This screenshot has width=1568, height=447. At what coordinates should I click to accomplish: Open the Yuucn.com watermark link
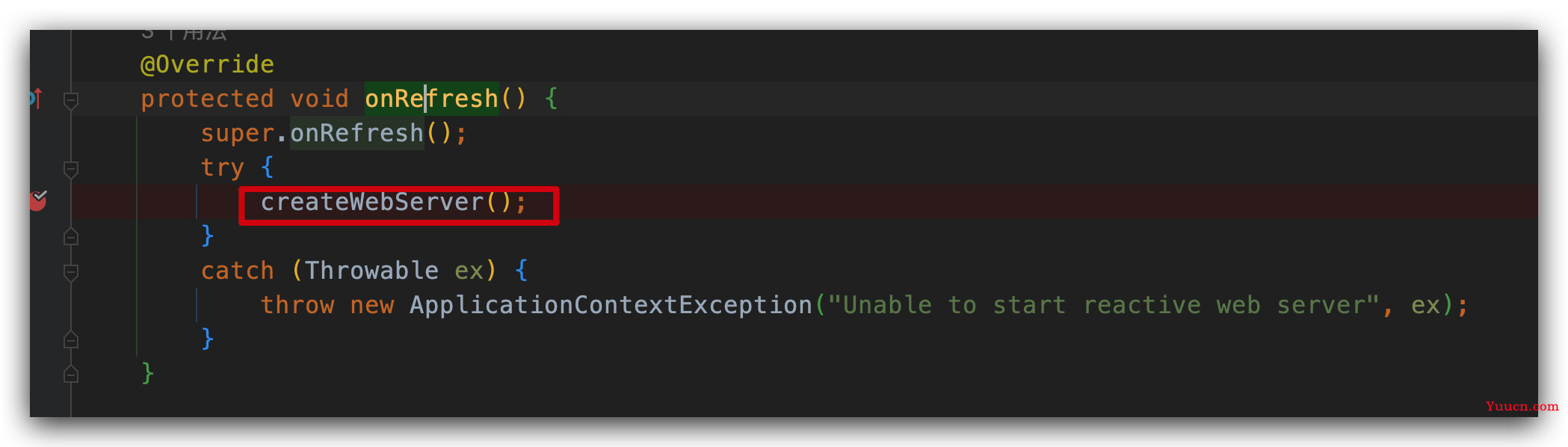pyautogui.click(x=1522, y=406)
